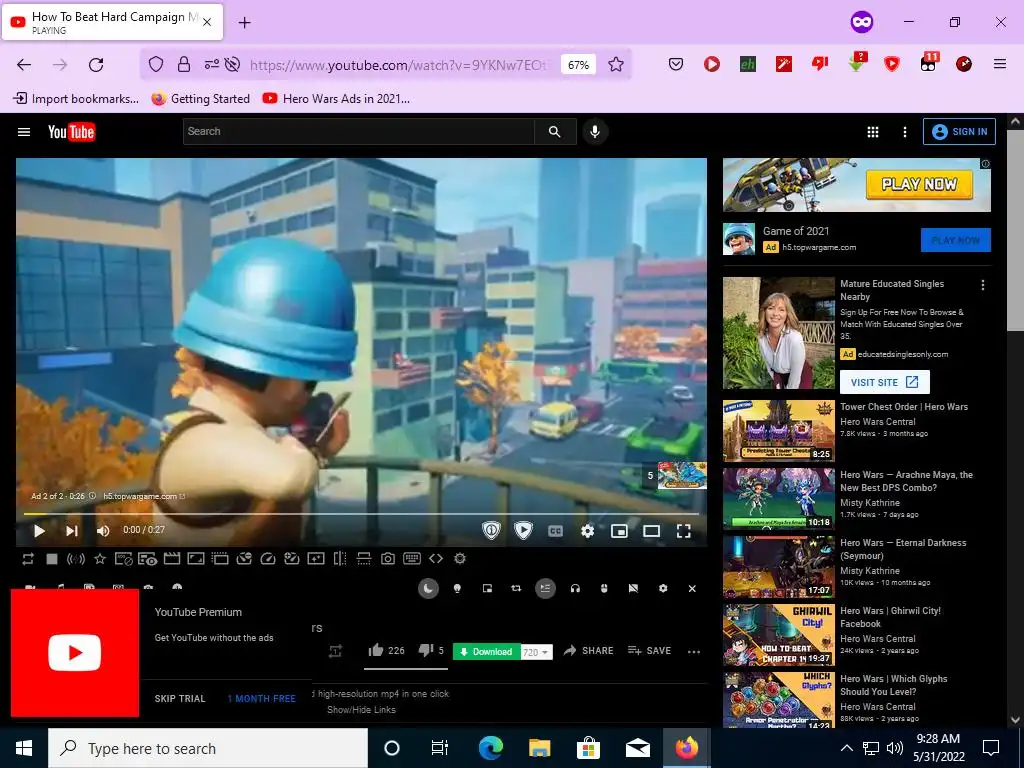Click the repeat arrows icon in lower toolbar

pyautogui.click(x=516, y=588)
